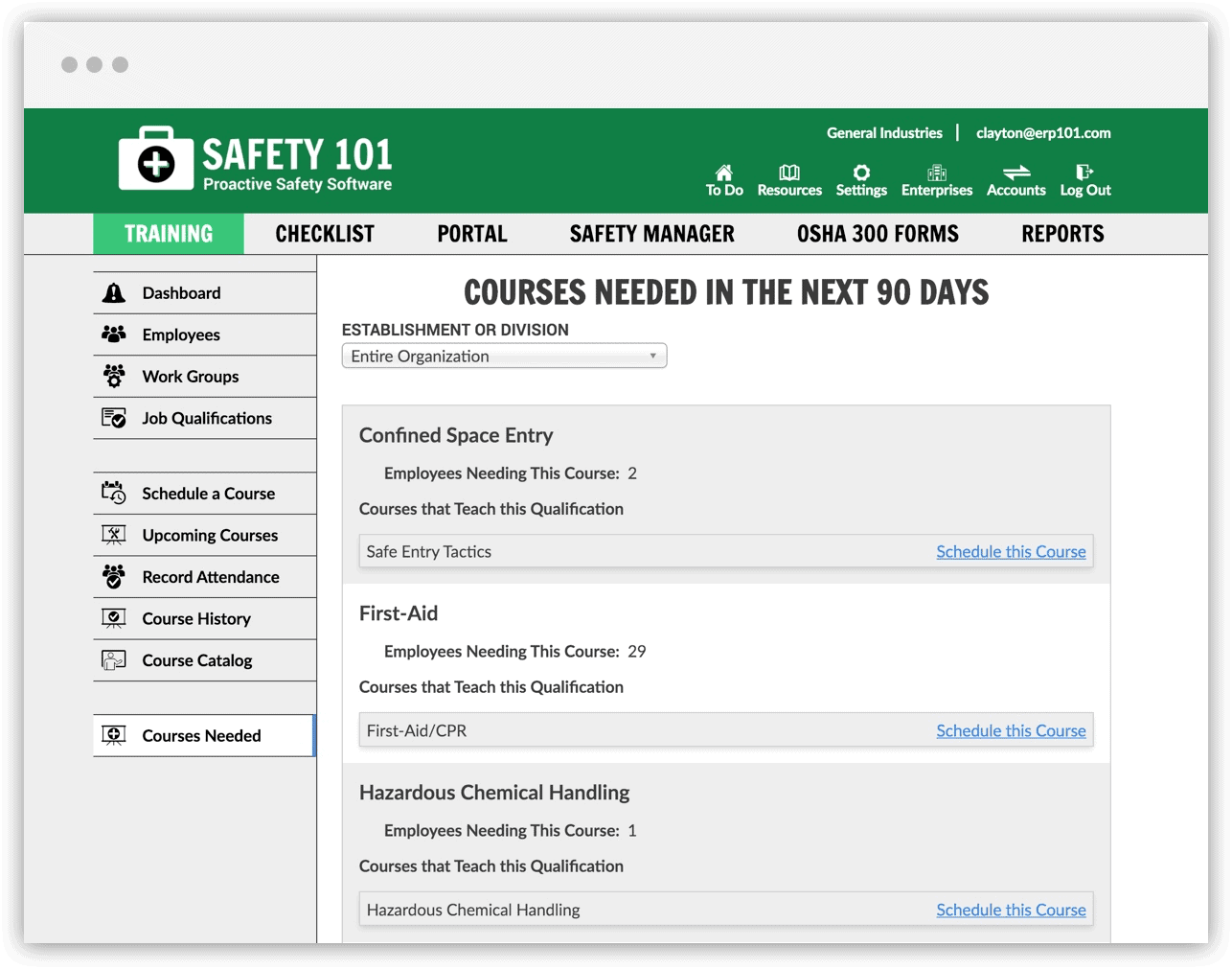This screenshot has width=1232, height=969.
Task: Click the Safety 101 logo
Action: (256, 160)
